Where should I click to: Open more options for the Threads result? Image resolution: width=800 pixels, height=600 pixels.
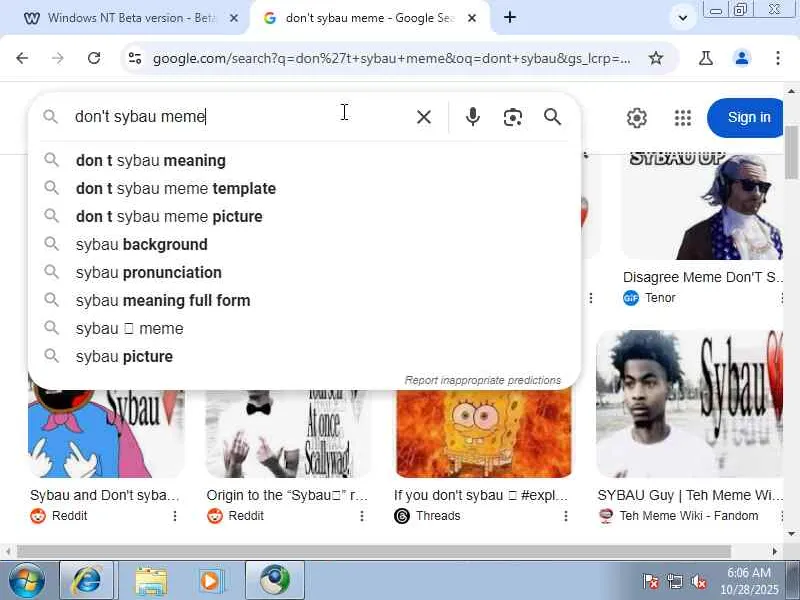[565, 516]
